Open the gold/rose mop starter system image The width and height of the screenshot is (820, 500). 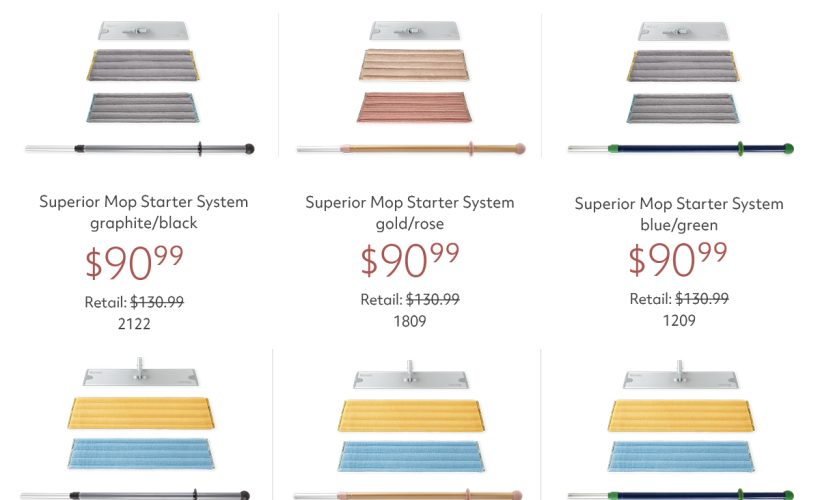[x=411, y=88]
